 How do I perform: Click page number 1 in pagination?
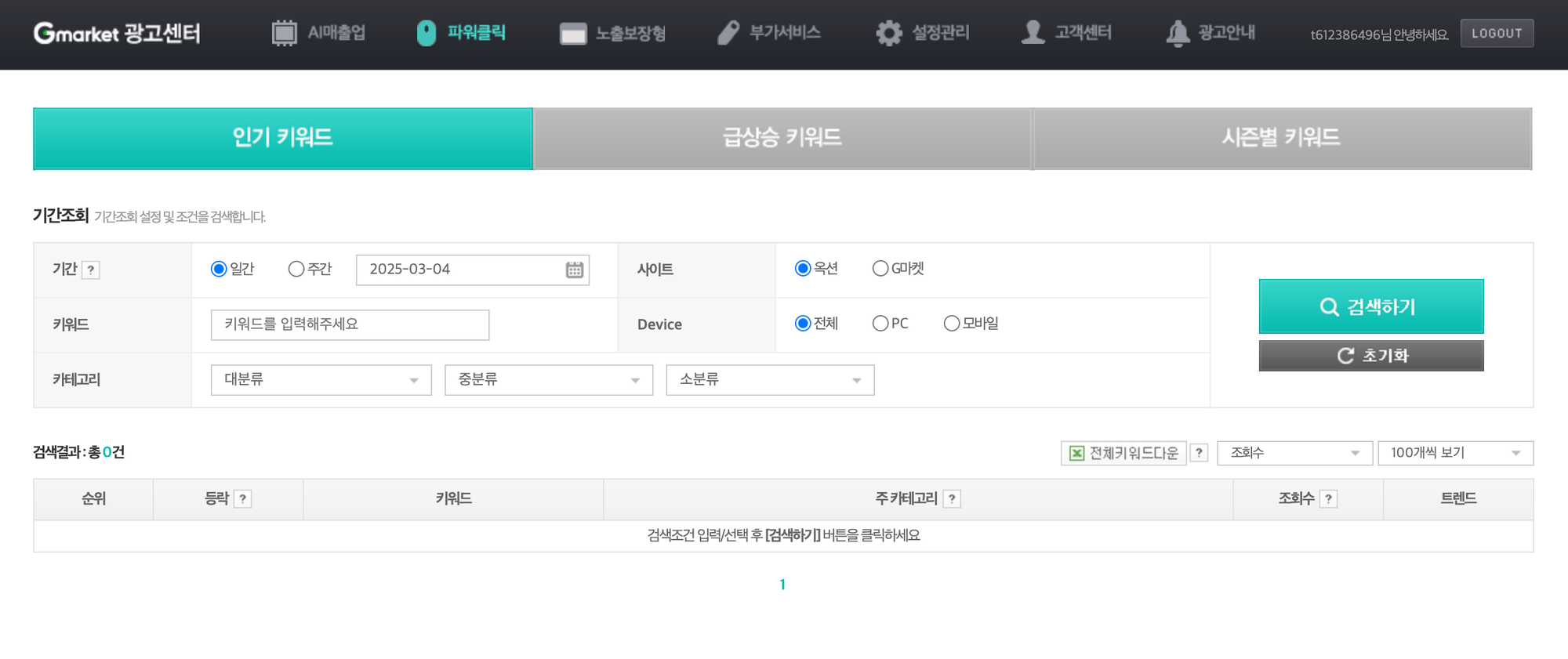click(x=782, y=585)
